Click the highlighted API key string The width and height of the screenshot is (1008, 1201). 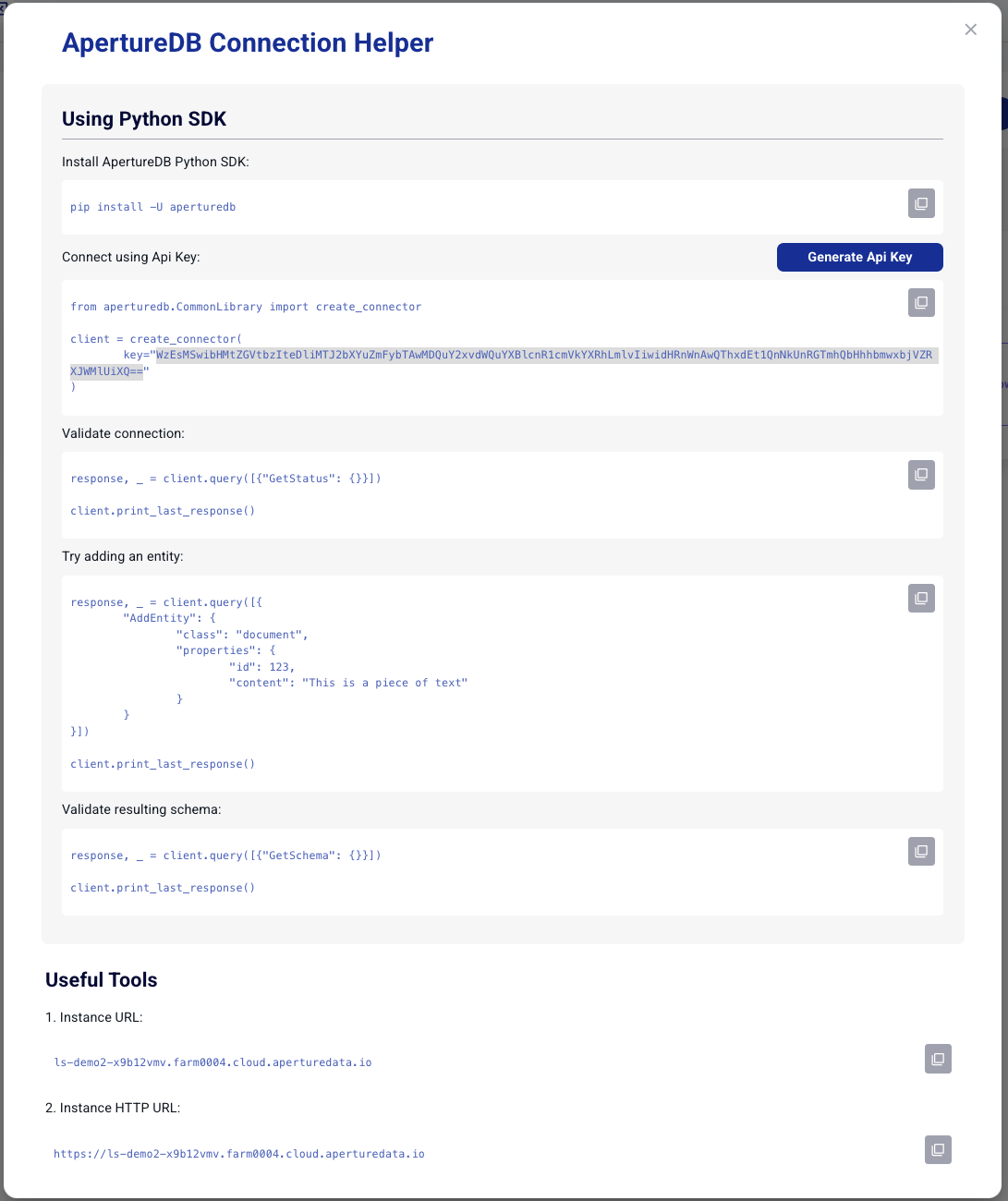pos(543,356)
